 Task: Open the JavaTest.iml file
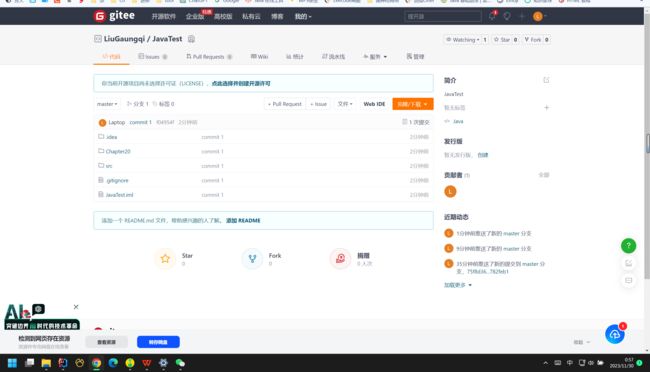119,195
